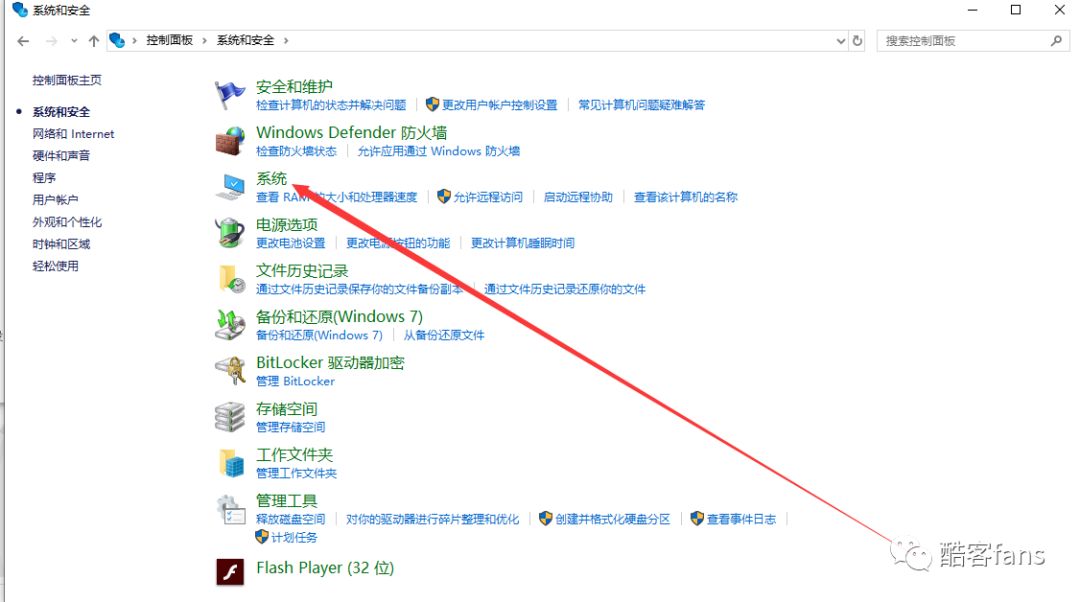
Task: Open the File History folder icon
Action: pyautogui.click(x=231, y=279)
